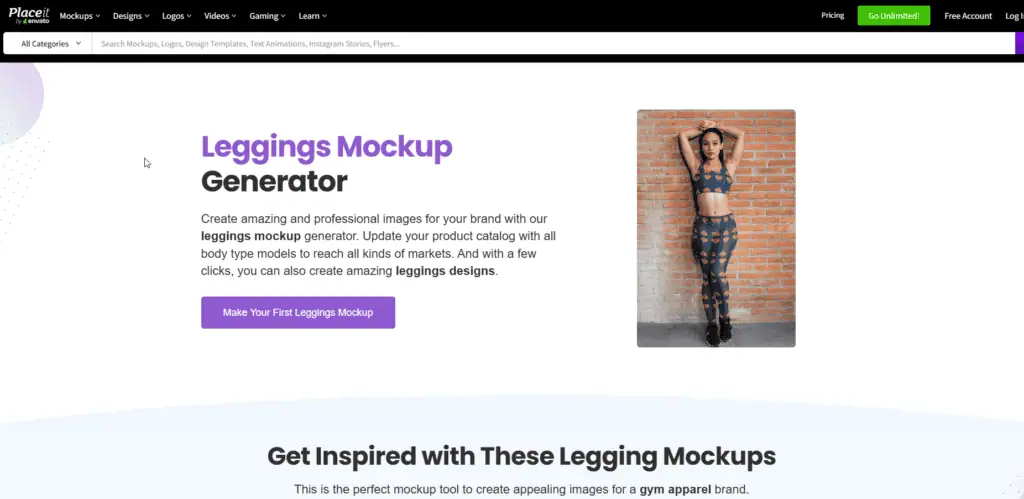Click the Log In link
Viewport: 1024px width, 499px height.
[x=1014, y=16]
